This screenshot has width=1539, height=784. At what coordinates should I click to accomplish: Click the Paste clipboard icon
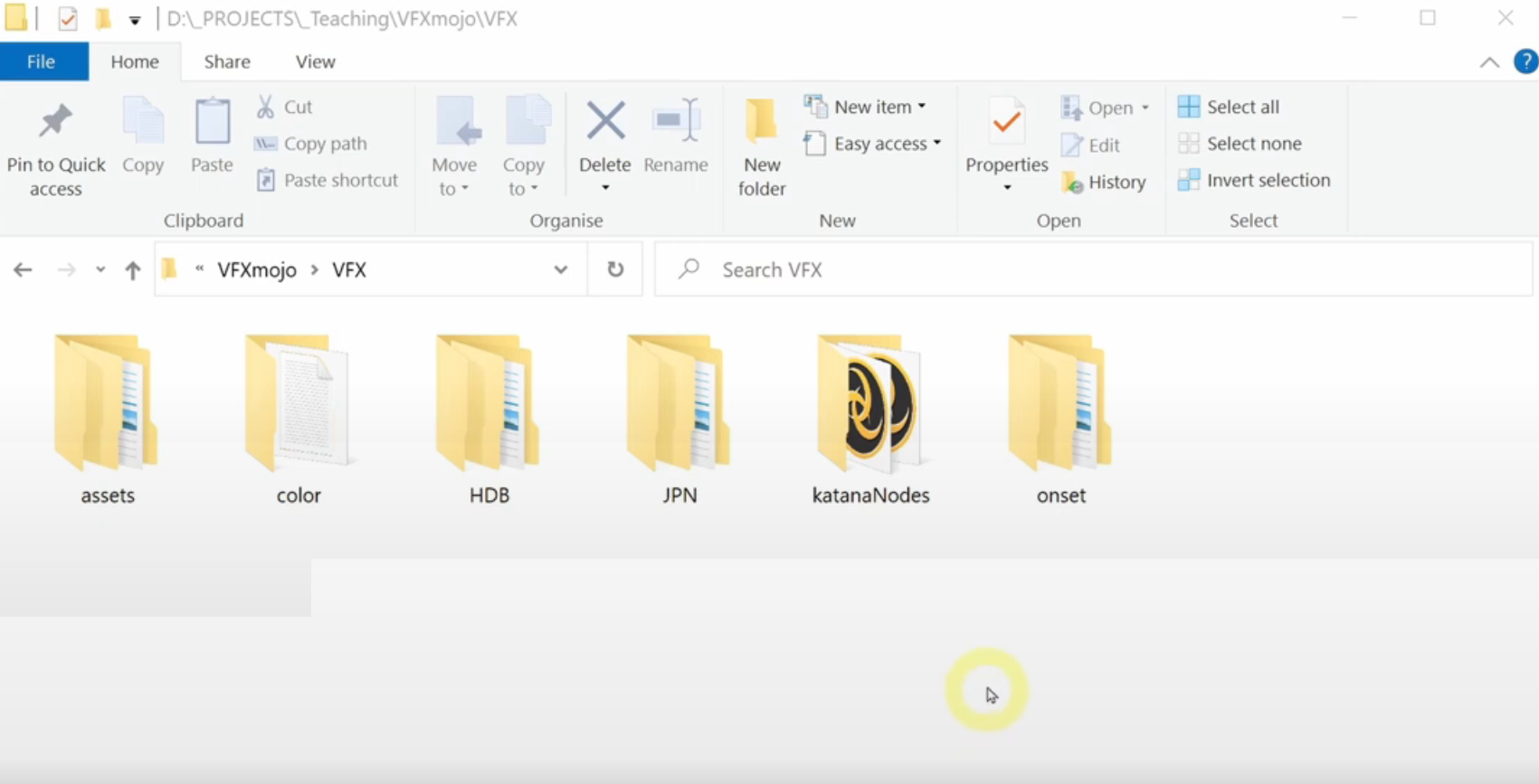tap(213, 121)
